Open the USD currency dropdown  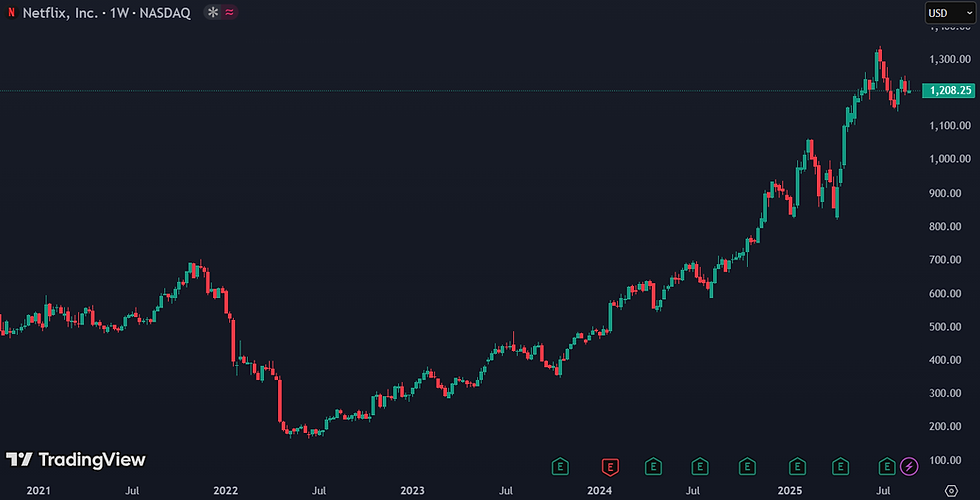point(949,12)
